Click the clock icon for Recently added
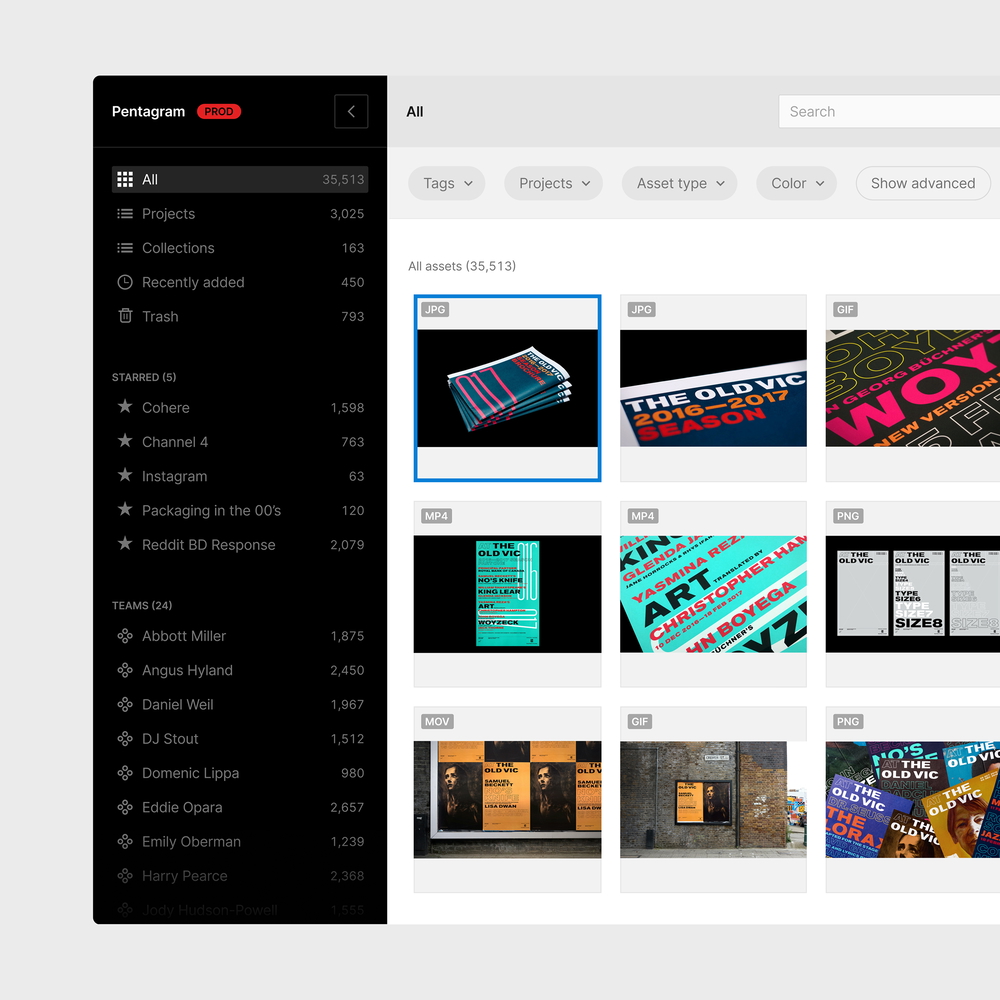1000x1000 pixels. click(x=125, y=282)
